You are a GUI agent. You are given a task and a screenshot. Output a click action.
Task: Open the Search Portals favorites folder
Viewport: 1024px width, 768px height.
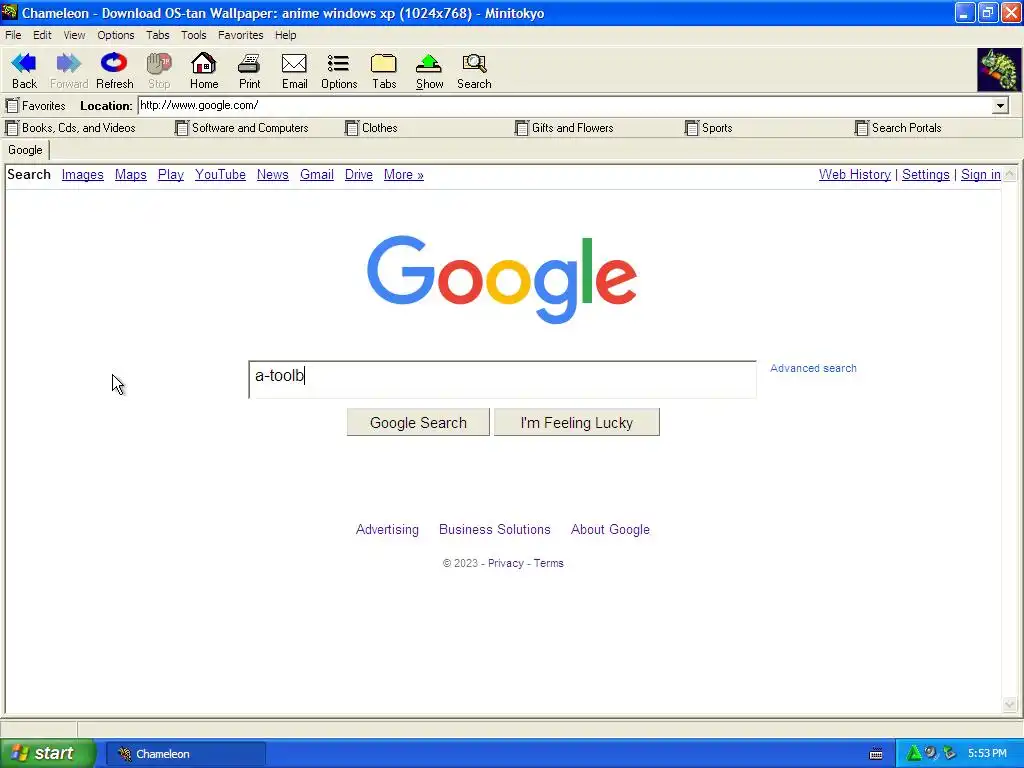(x=898, y=128)
